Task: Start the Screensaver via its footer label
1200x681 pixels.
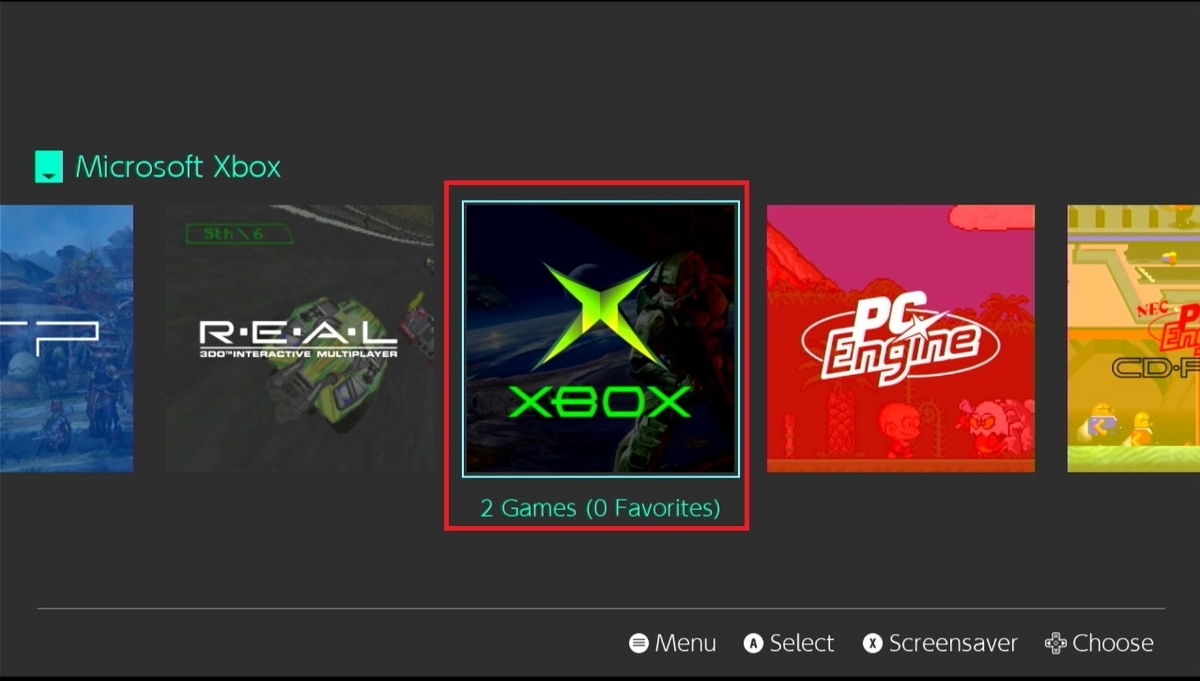Action: coord(953,643)
